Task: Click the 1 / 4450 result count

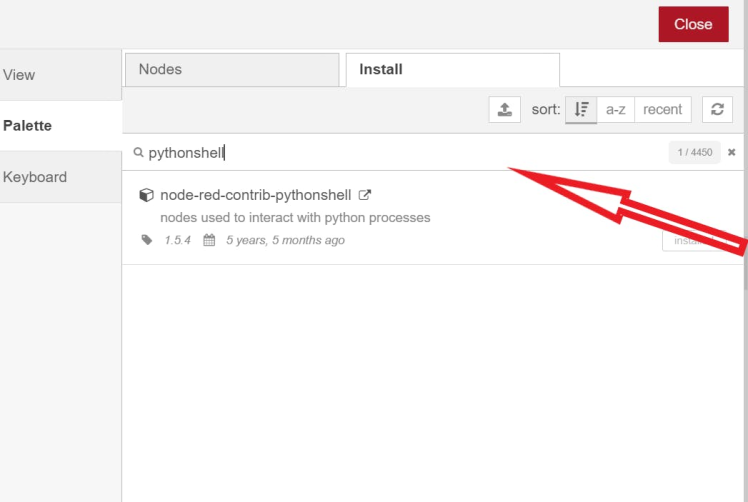Action: 695,152
